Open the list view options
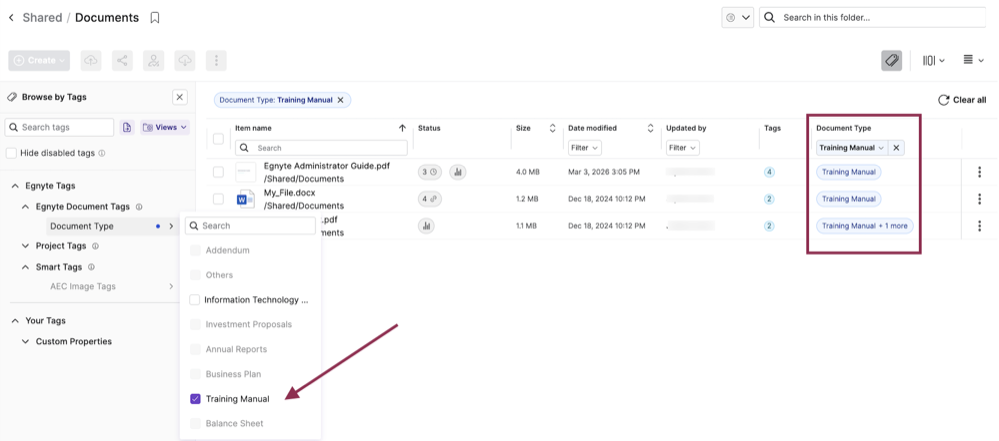The width and height of the screenshot is (999, 441). tap(974, 61)
